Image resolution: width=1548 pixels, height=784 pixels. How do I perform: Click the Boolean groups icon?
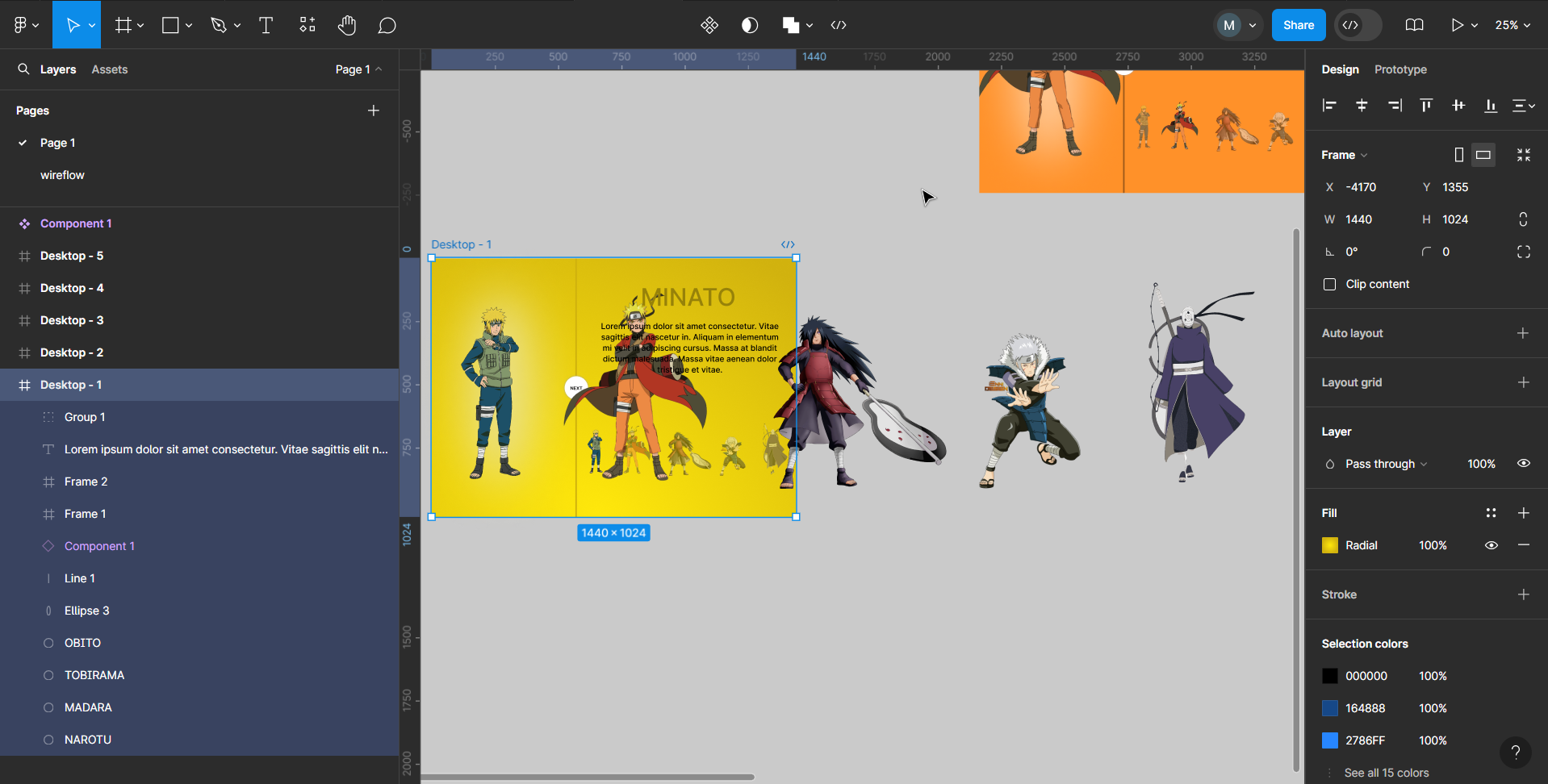pyautogui.click(x=791, y=25)
